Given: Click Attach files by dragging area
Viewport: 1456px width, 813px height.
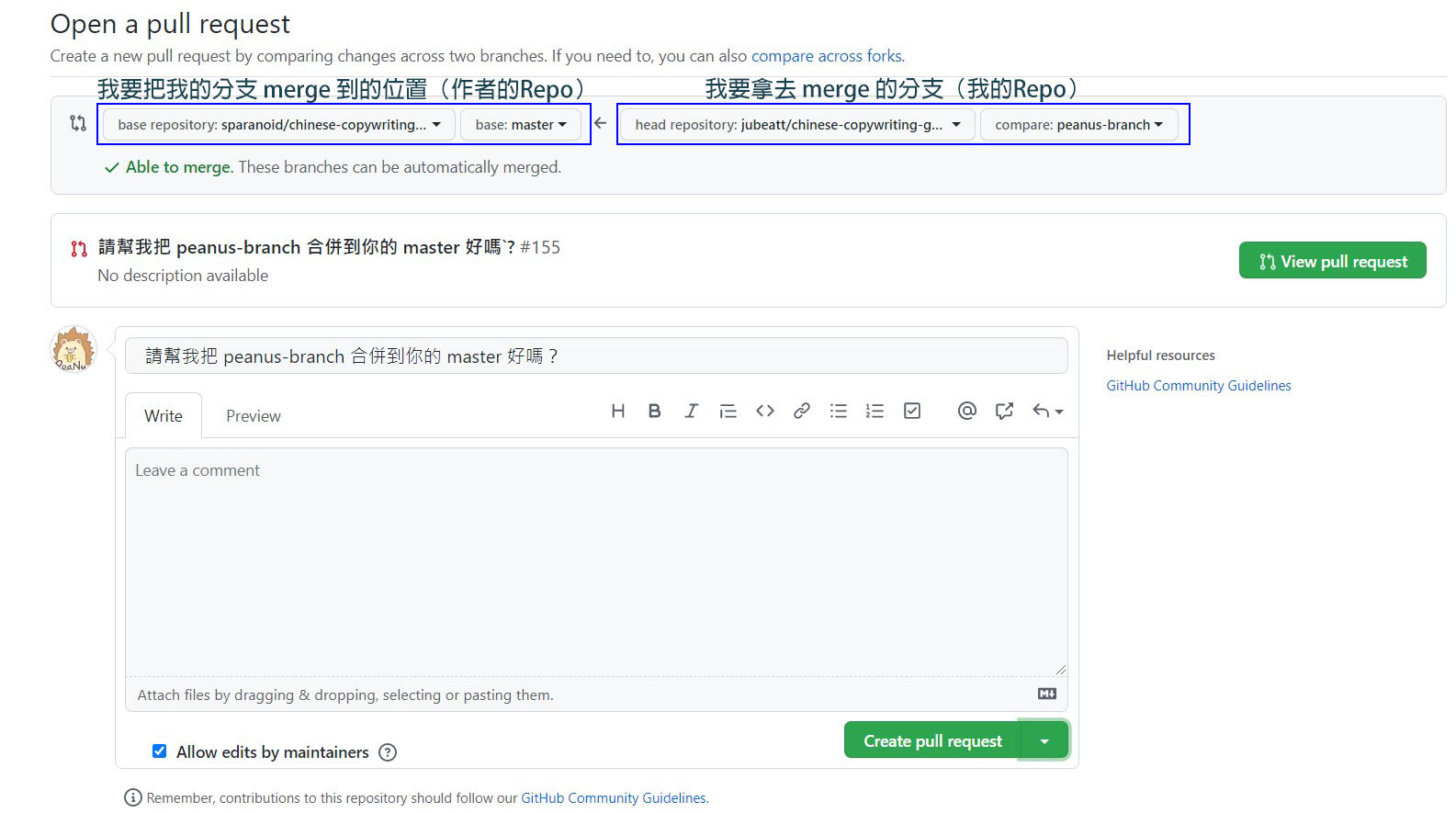Looking at the screenshot, I should [x=596, y=694].
